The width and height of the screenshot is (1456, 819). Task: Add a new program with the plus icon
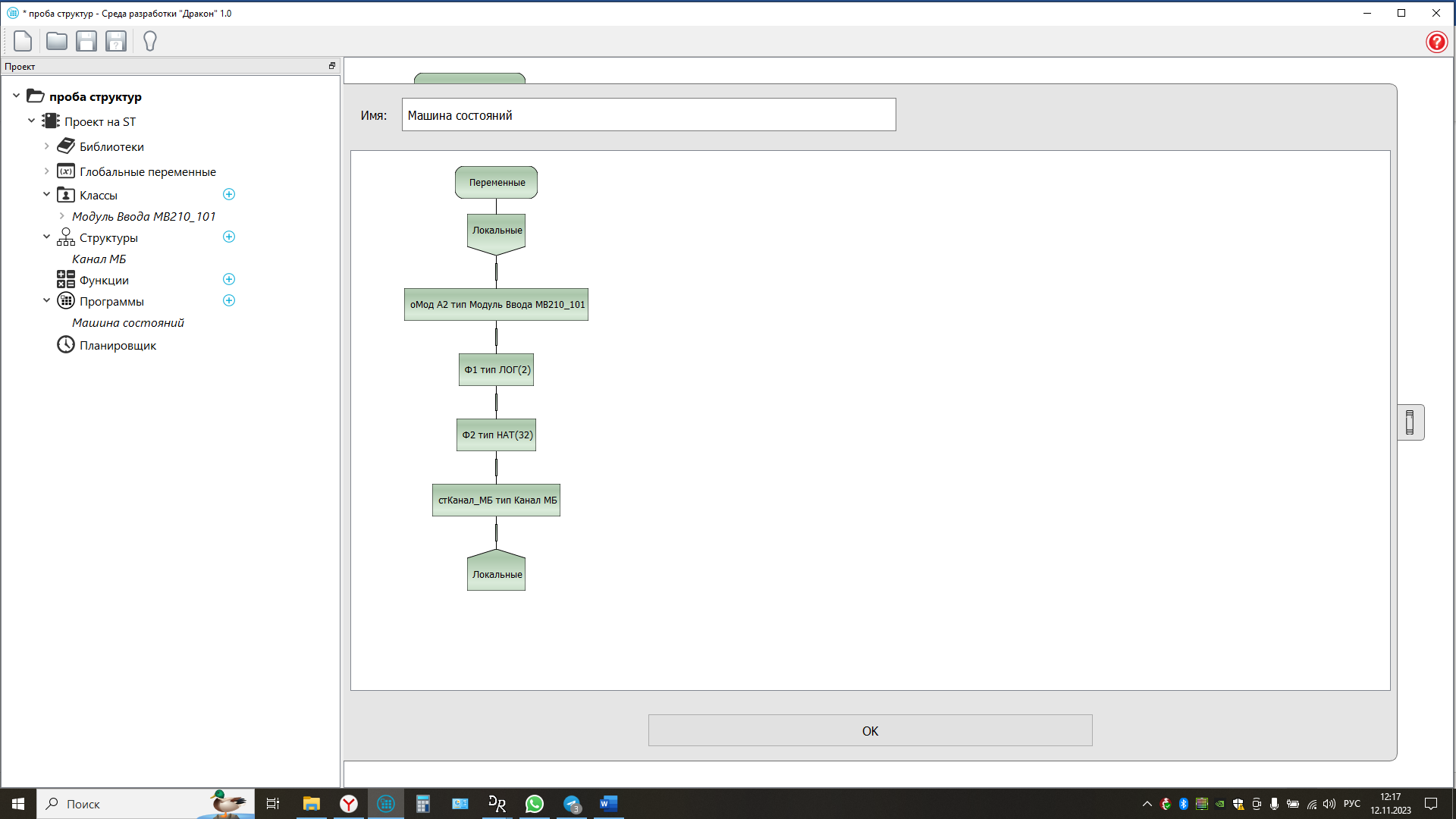click(x=229, y=301)
